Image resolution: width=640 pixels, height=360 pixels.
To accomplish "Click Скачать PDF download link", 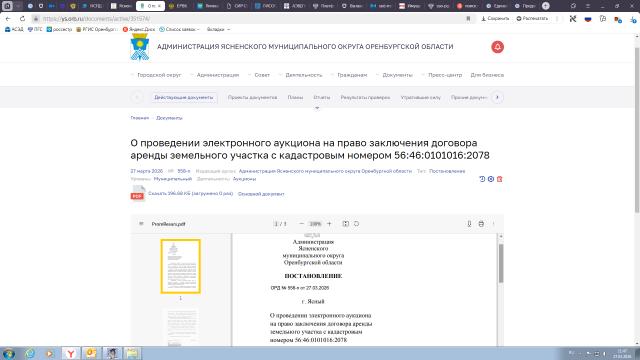I will click(x=190, y=193).
